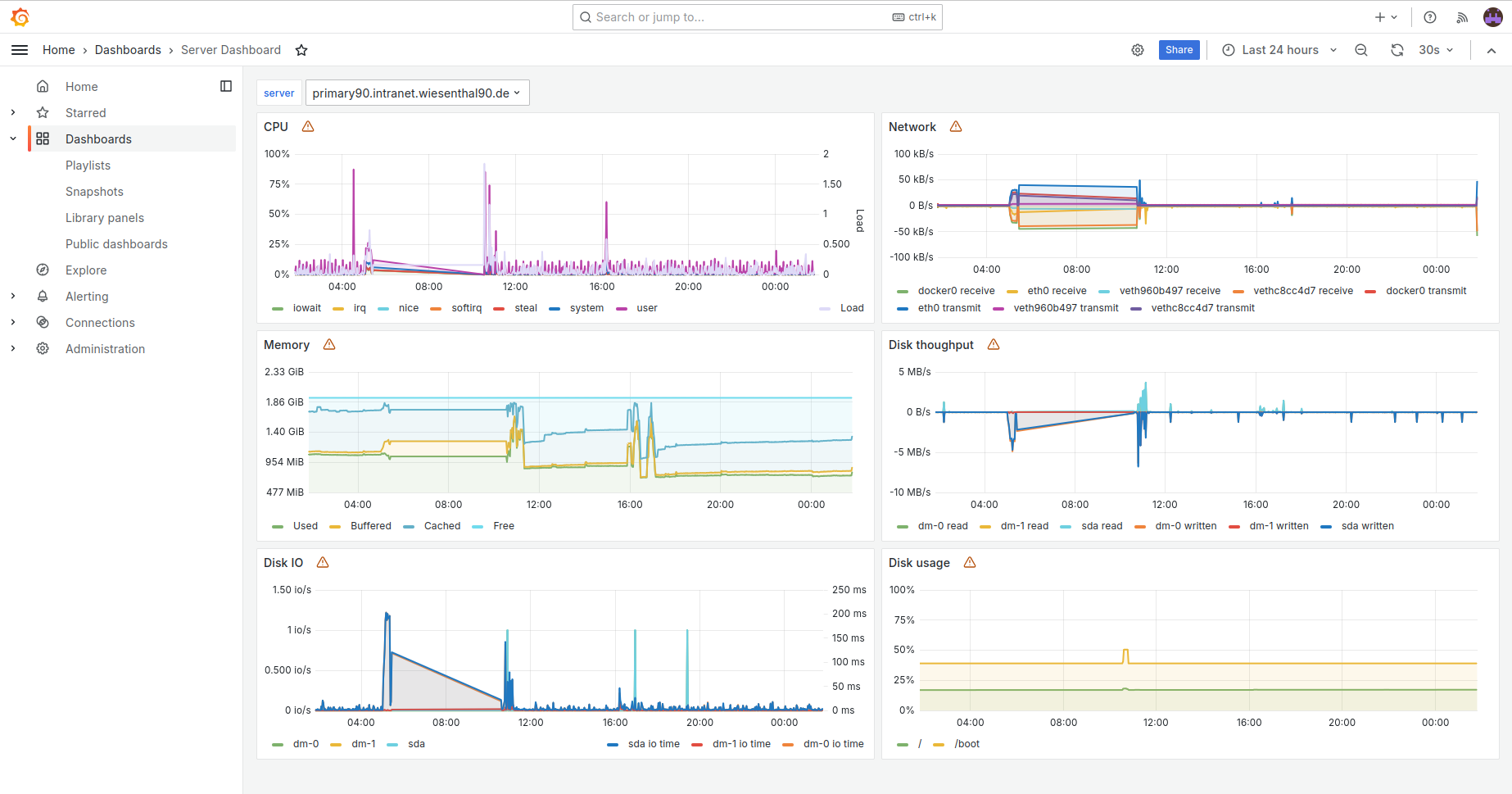The image size is (1512, 794).
Task: Open the plus new menu dropdown
Action: (1386, 17)
